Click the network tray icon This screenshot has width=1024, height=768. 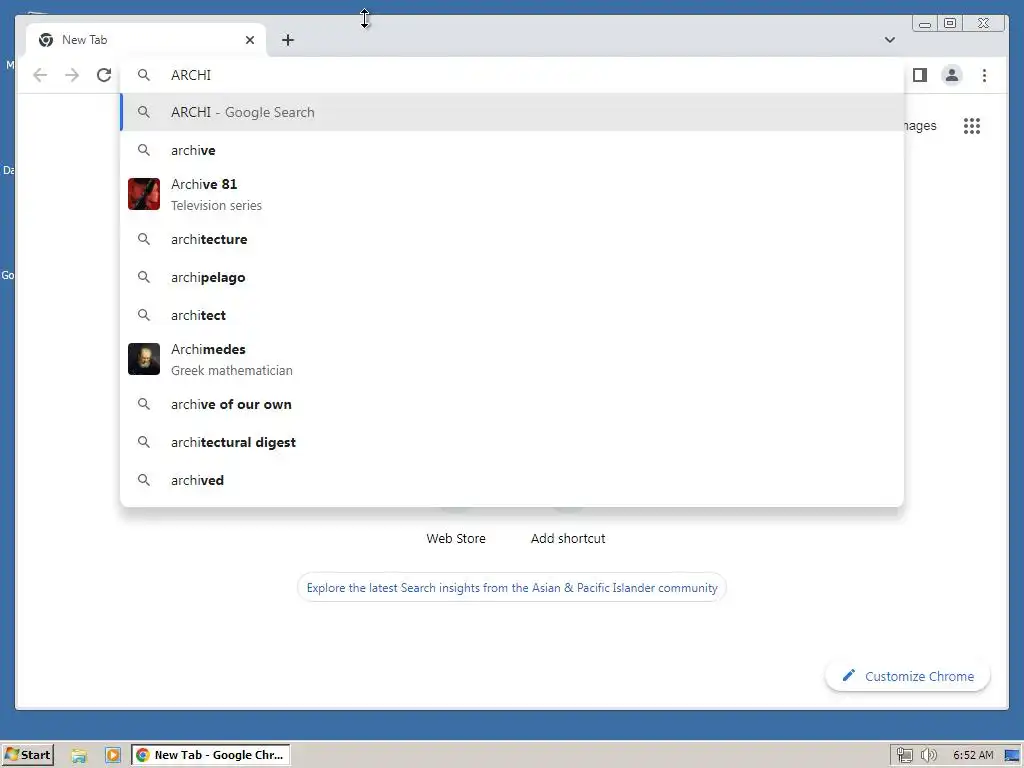point(904,756)
